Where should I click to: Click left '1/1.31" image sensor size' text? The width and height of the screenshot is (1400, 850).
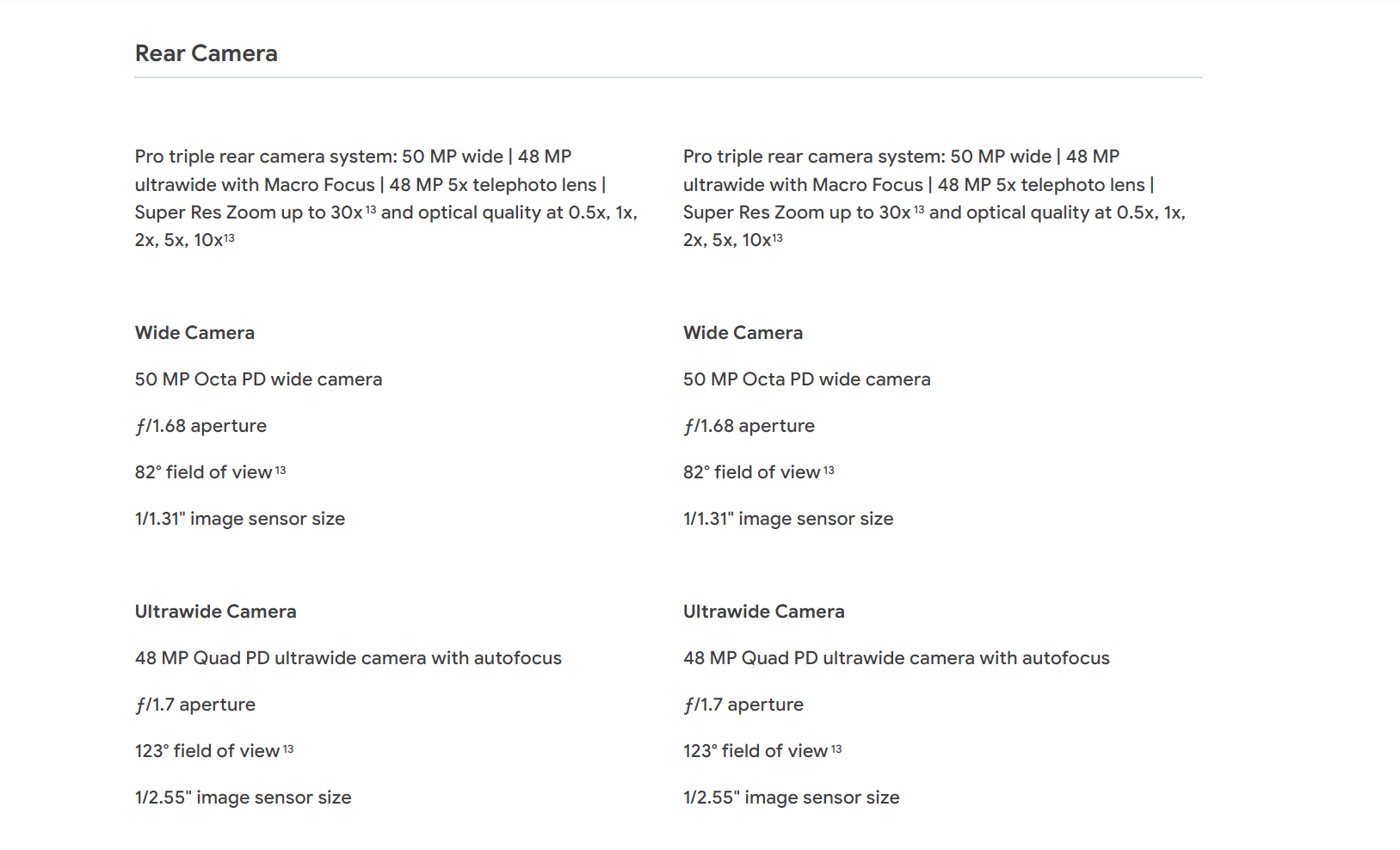click(x=240, y=519)
